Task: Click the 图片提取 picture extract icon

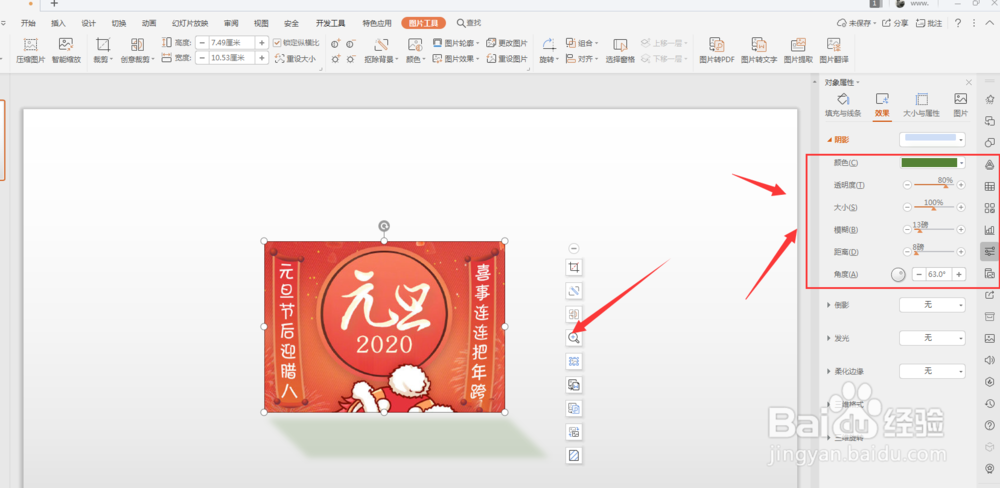Action: (x=798, y=45)
